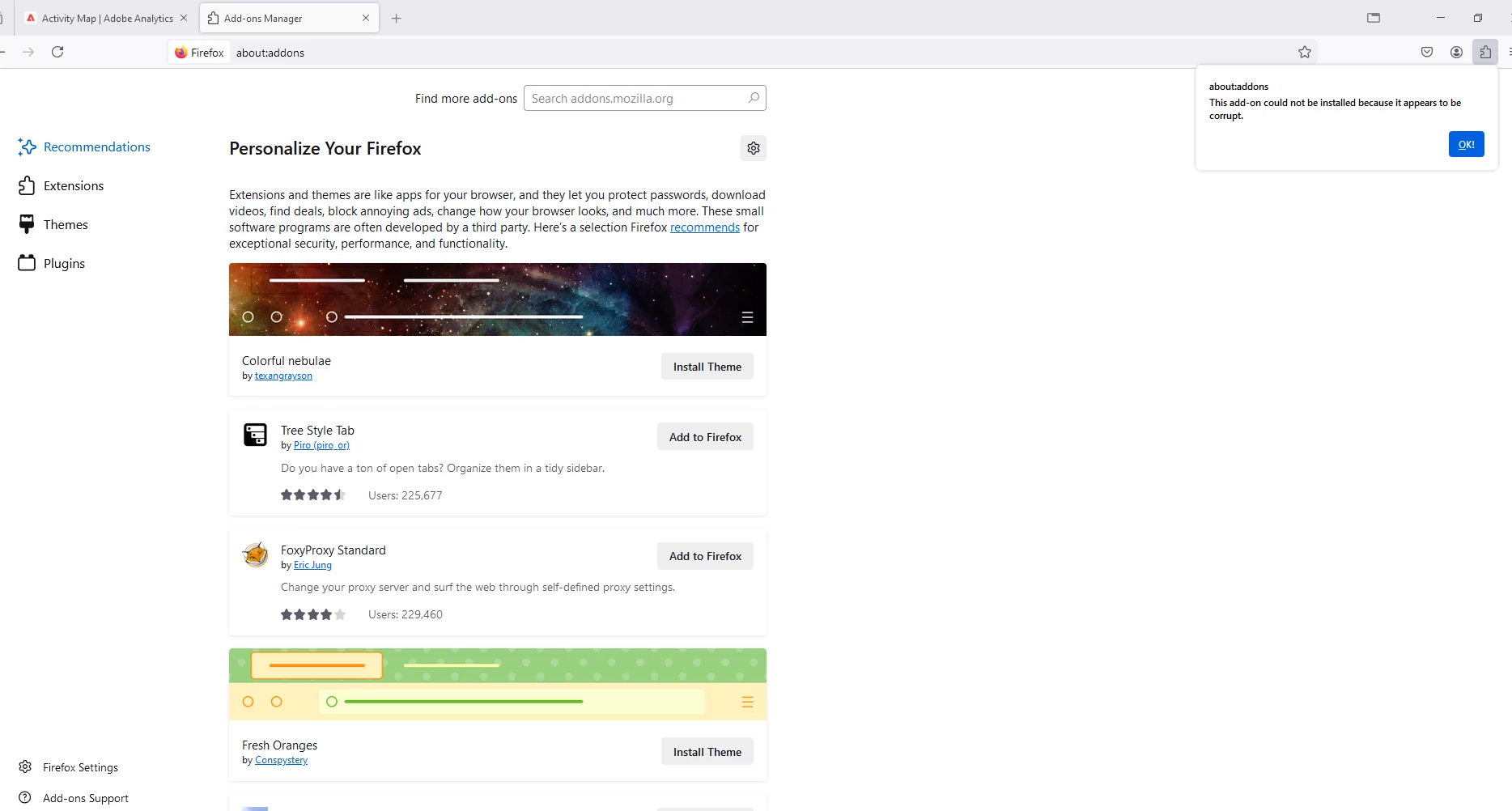Add FoxyProxy Standard to Firefox
The image size is (1512, 811).
point(705,556)
